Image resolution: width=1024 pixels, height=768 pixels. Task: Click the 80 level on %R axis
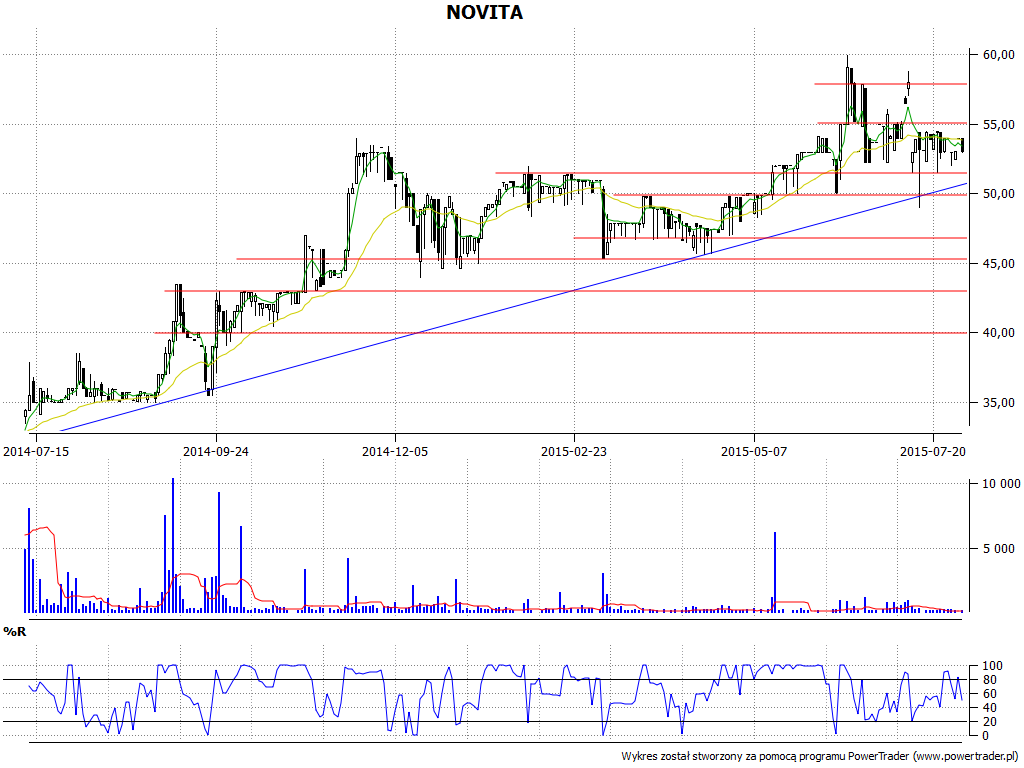[989, 680]
